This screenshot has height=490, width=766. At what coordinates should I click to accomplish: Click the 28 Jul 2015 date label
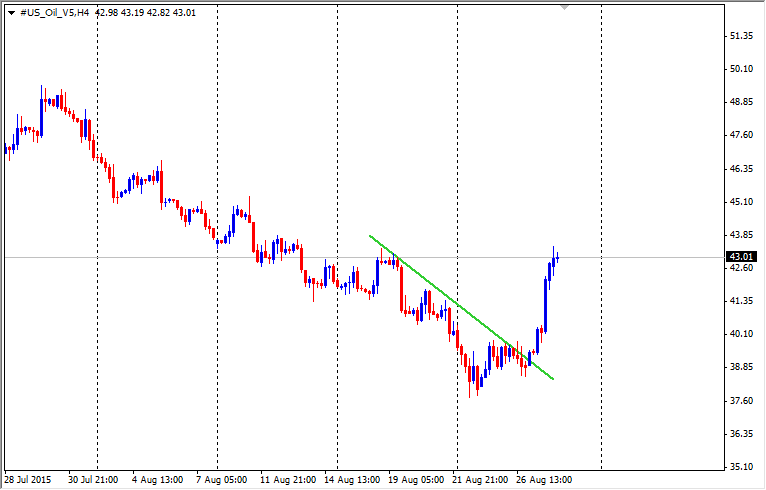[x=27, y=479]
